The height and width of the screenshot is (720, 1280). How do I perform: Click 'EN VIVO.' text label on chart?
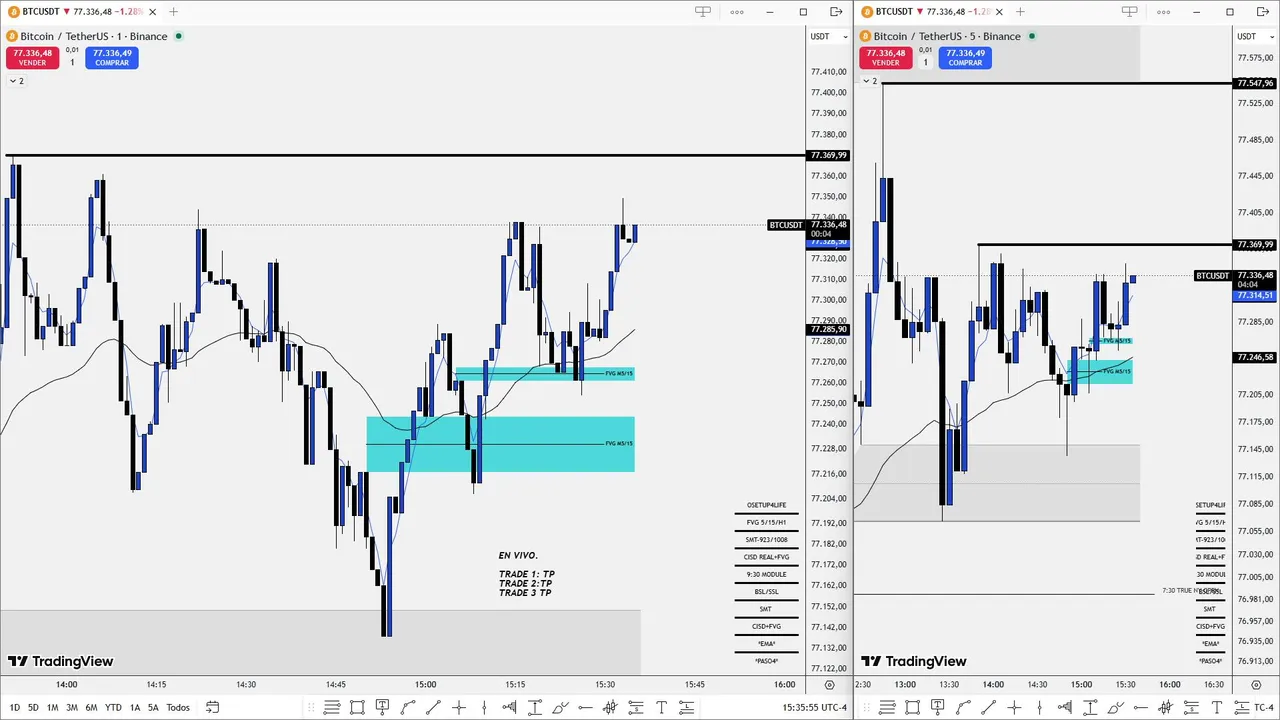click(518, 555)
